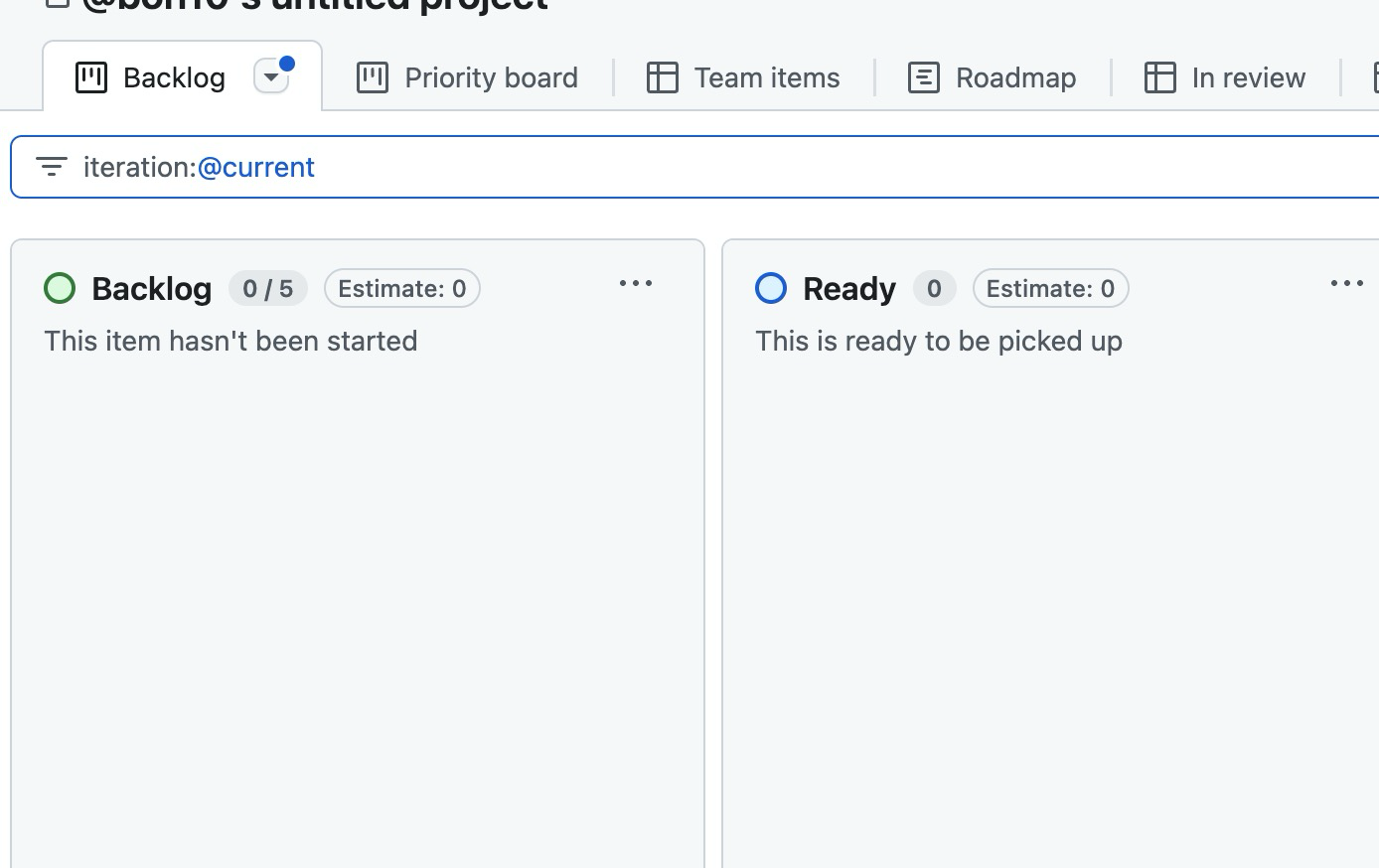Open the Roadmap tab
Viewport: 1379px width, 868px height.
point(993,77)
